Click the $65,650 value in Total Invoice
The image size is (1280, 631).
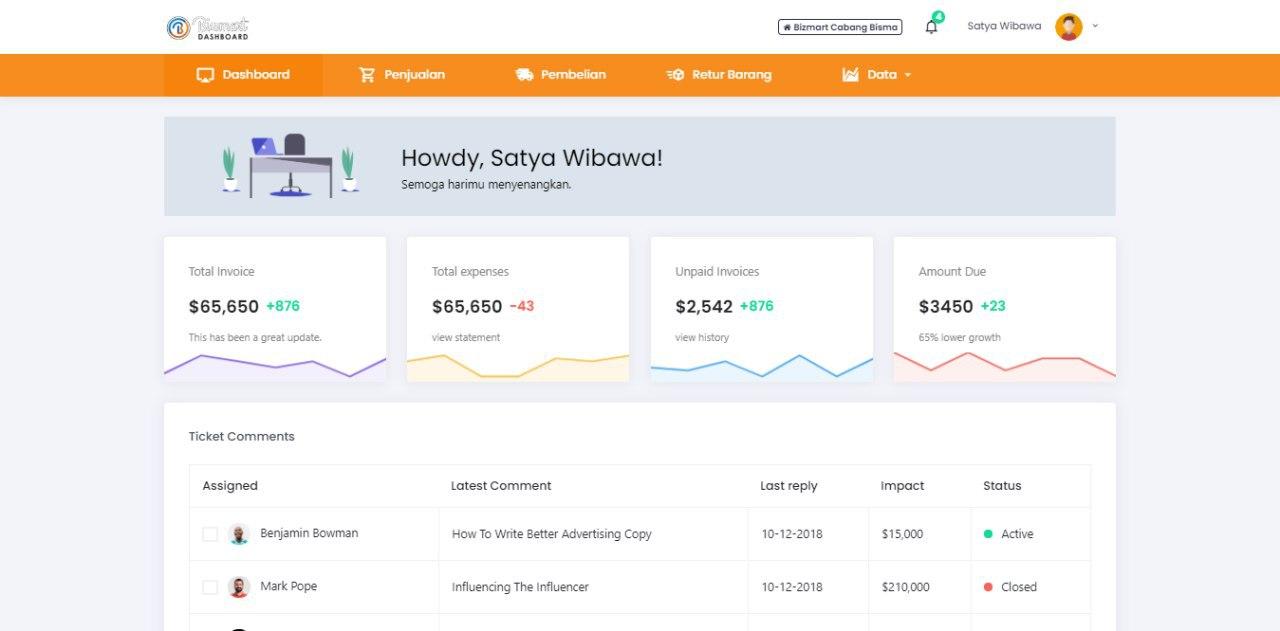tap(224, 307)
